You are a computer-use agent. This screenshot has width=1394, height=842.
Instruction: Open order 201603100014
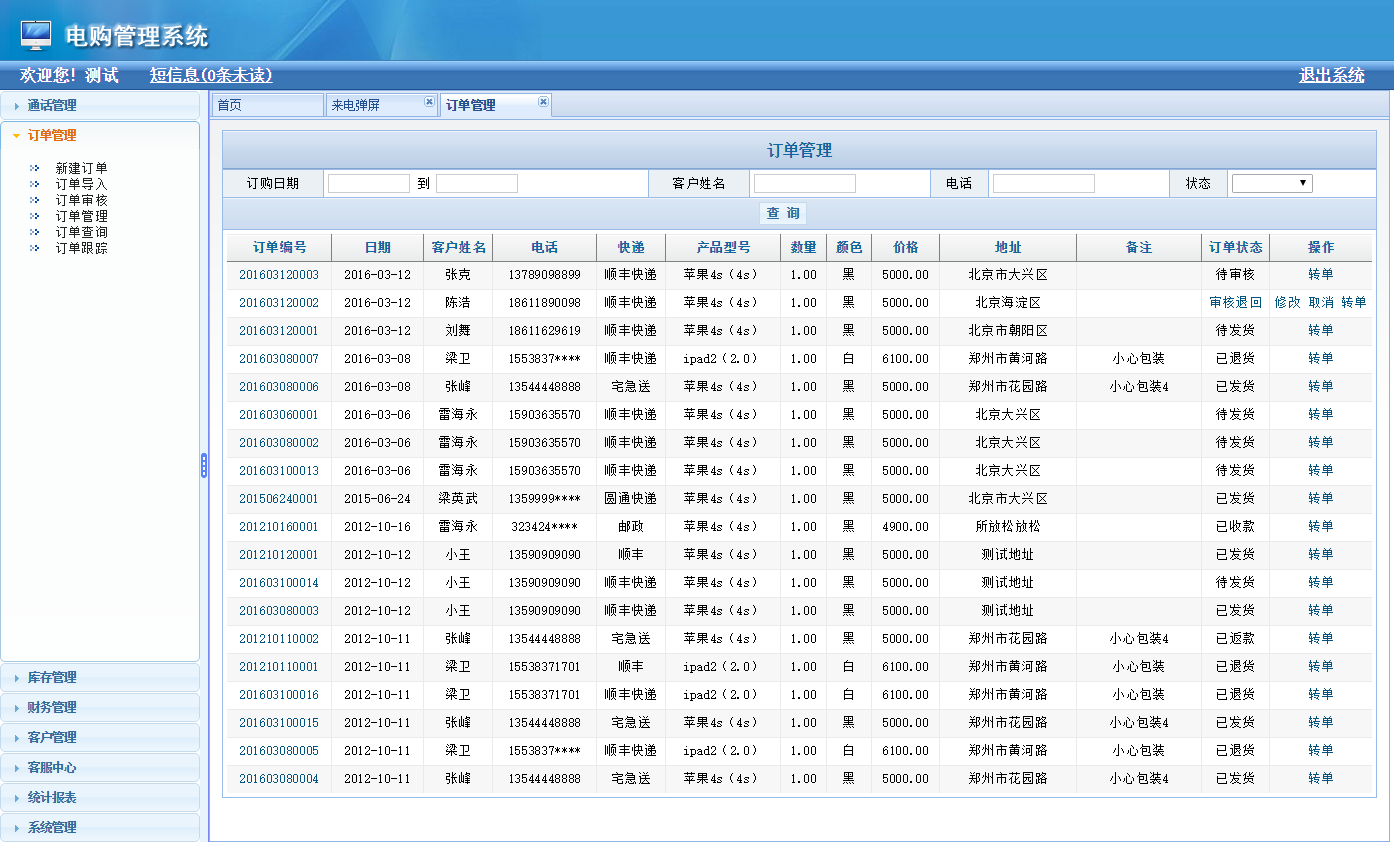coord(279,583)
